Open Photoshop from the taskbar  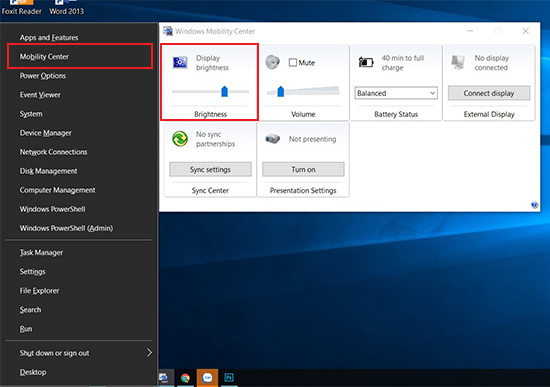point(229,378)
